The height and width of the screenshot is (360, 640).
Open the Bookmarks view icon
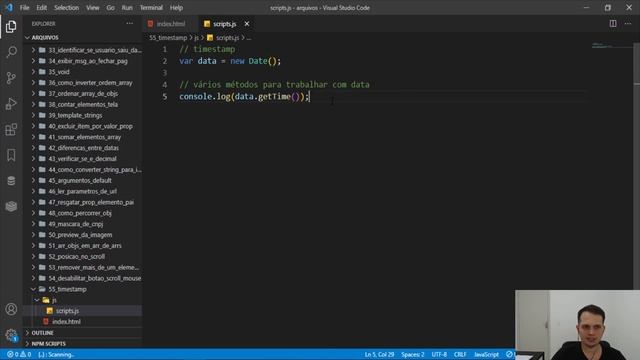coord(11,155)
